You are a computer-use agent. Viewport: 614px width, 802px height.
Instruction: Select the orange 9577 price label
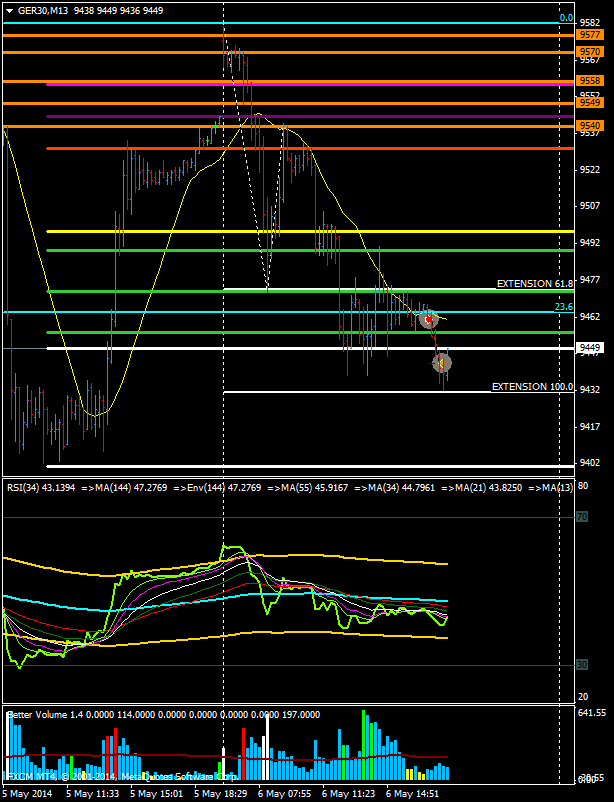pyautogui.click(x=589, y=35)
